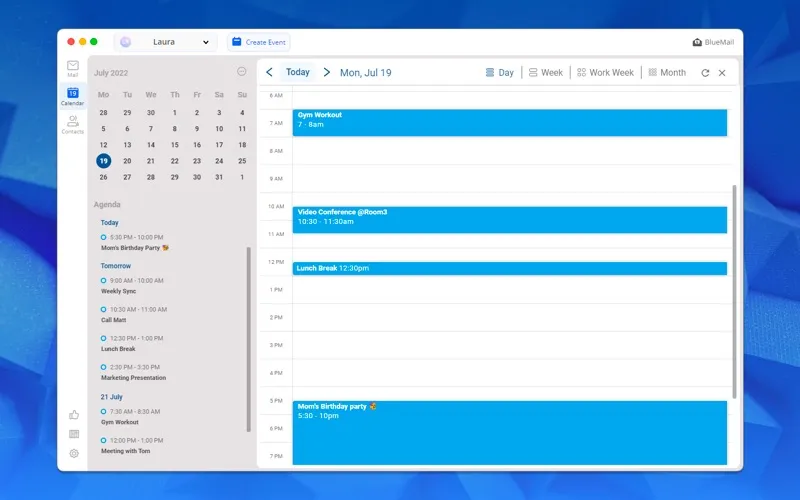The height and width of the screenshot is (500, 800).
Task: Click the mini calendar options ellipsis icon
Action: 242,71
